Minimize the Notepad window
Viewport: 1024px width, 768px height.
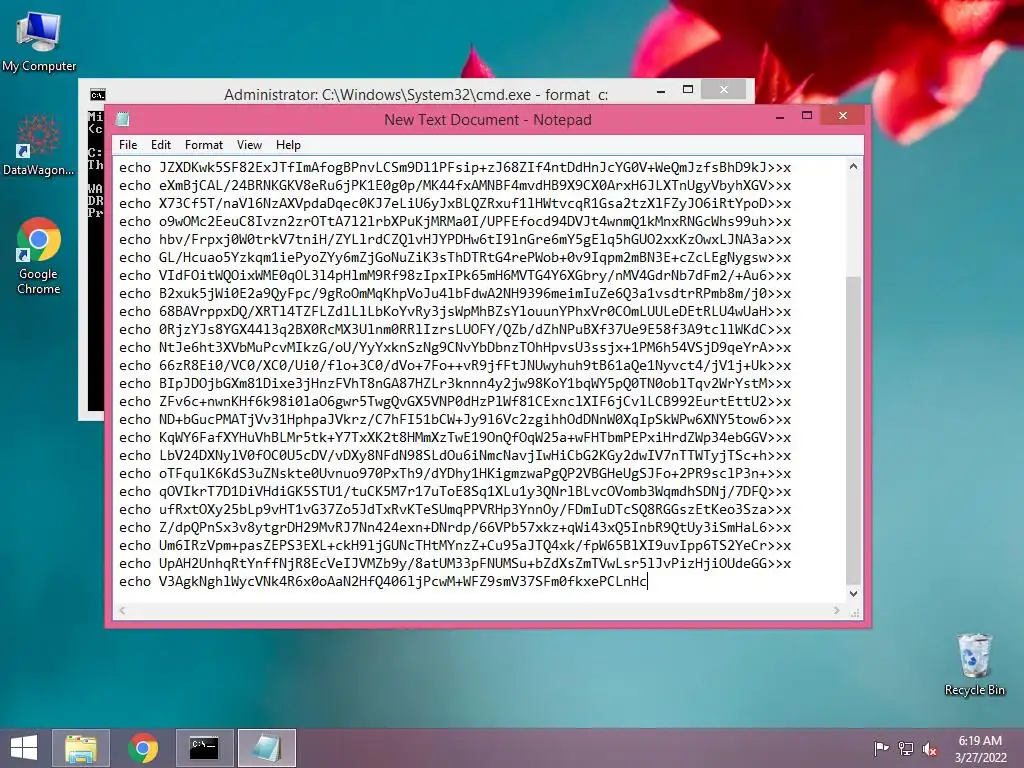tap(780, 117)
